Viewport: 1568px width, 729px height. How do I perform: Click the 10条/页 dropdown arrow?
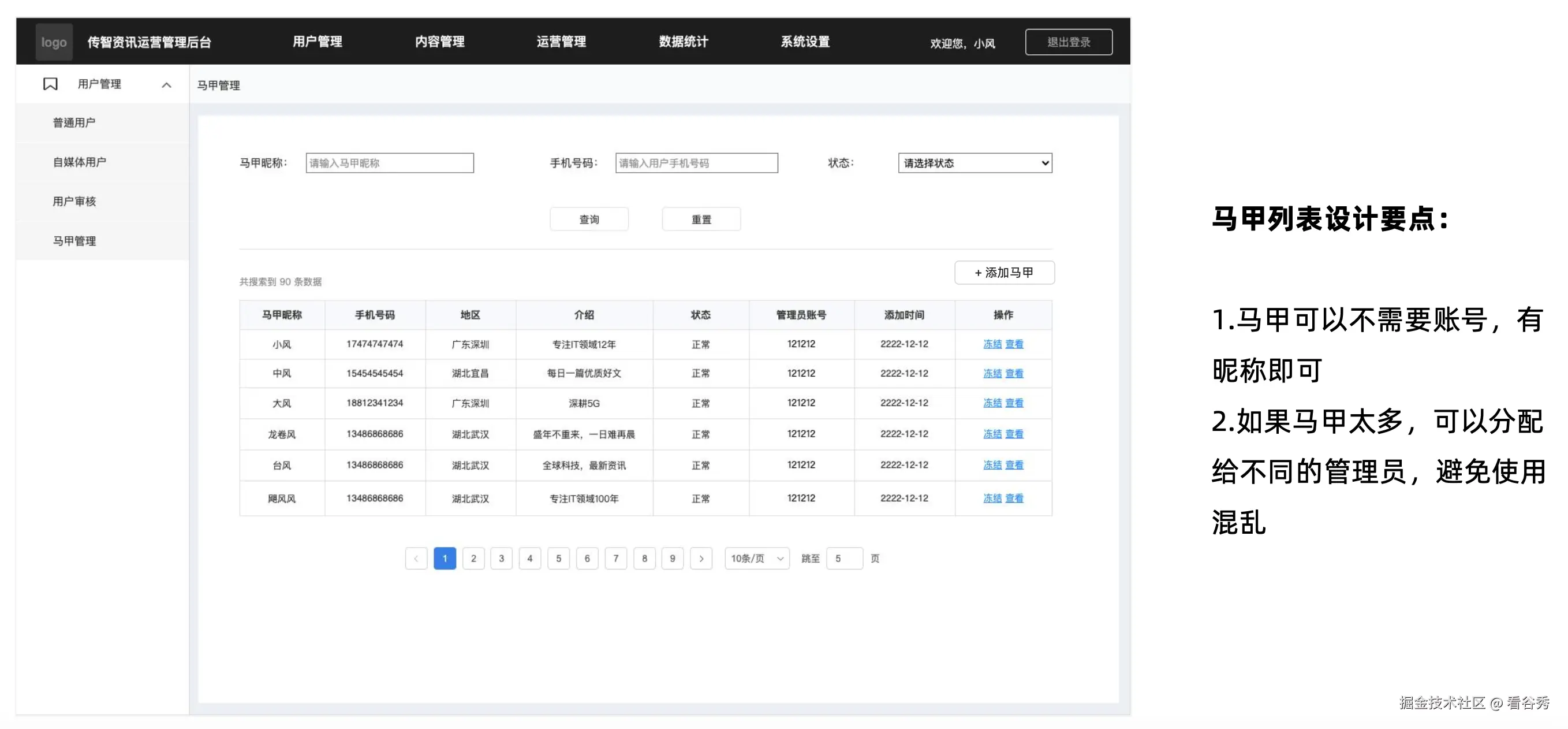coord(780,558)
